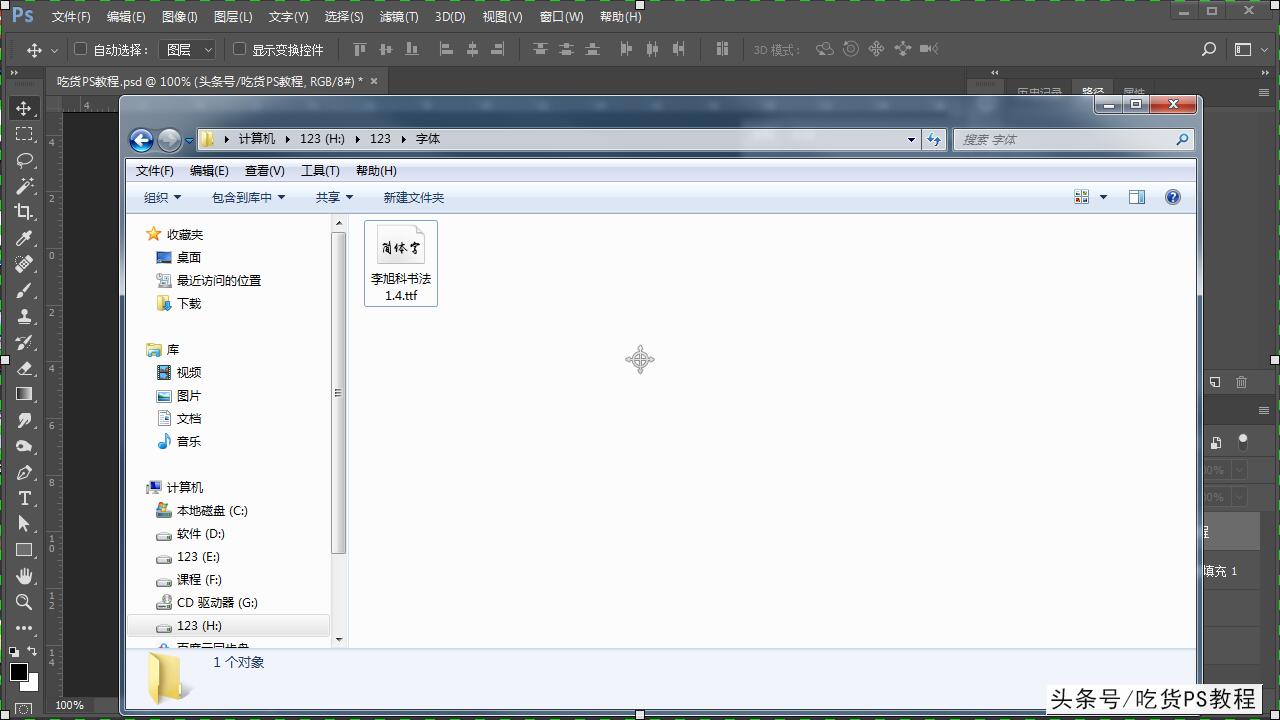The image size is (1280, 720).
Task: Open the Move tool preset dropdown arrow
Action: point(53,49)
